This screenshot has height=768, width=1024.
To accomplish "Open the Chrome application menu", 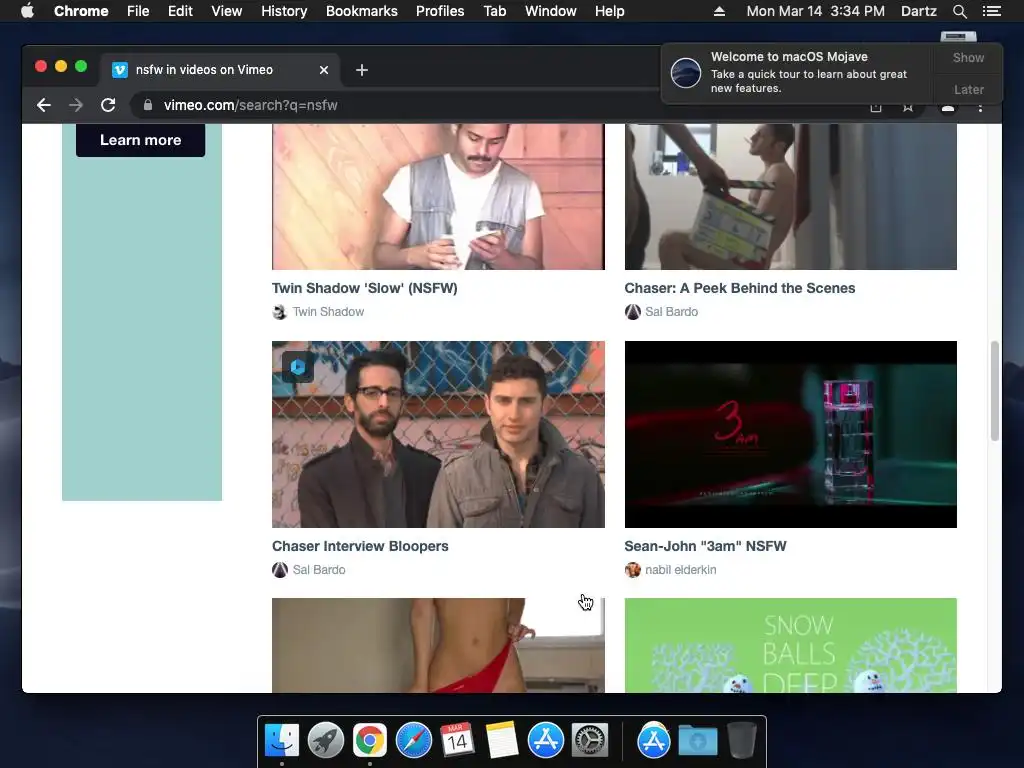I will 81,11.
